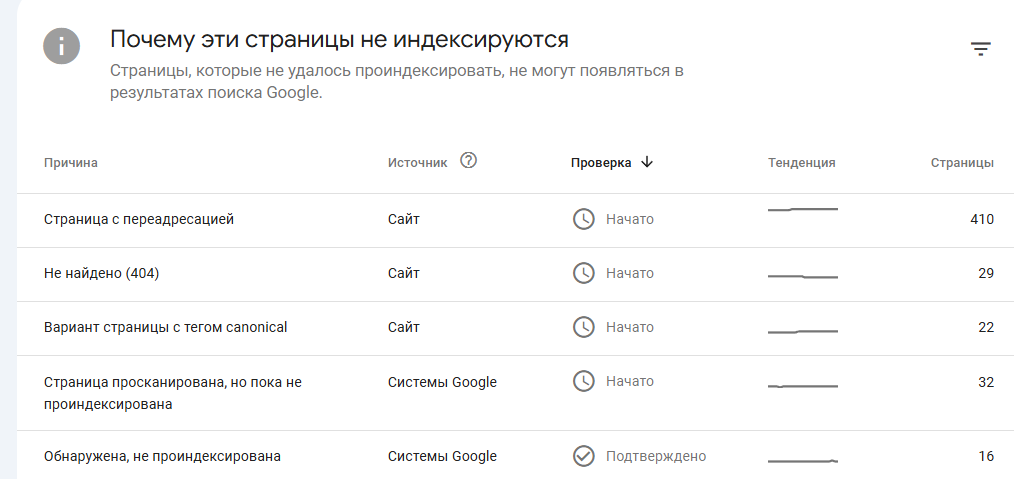Click the Страницы column header

click(x=962, y=163)
